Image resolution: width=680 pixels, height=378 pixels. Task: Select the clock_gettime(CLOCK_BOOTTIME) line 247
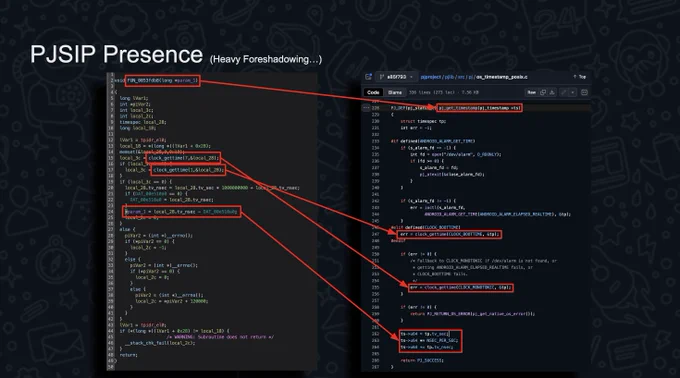(x=449, y=234)
